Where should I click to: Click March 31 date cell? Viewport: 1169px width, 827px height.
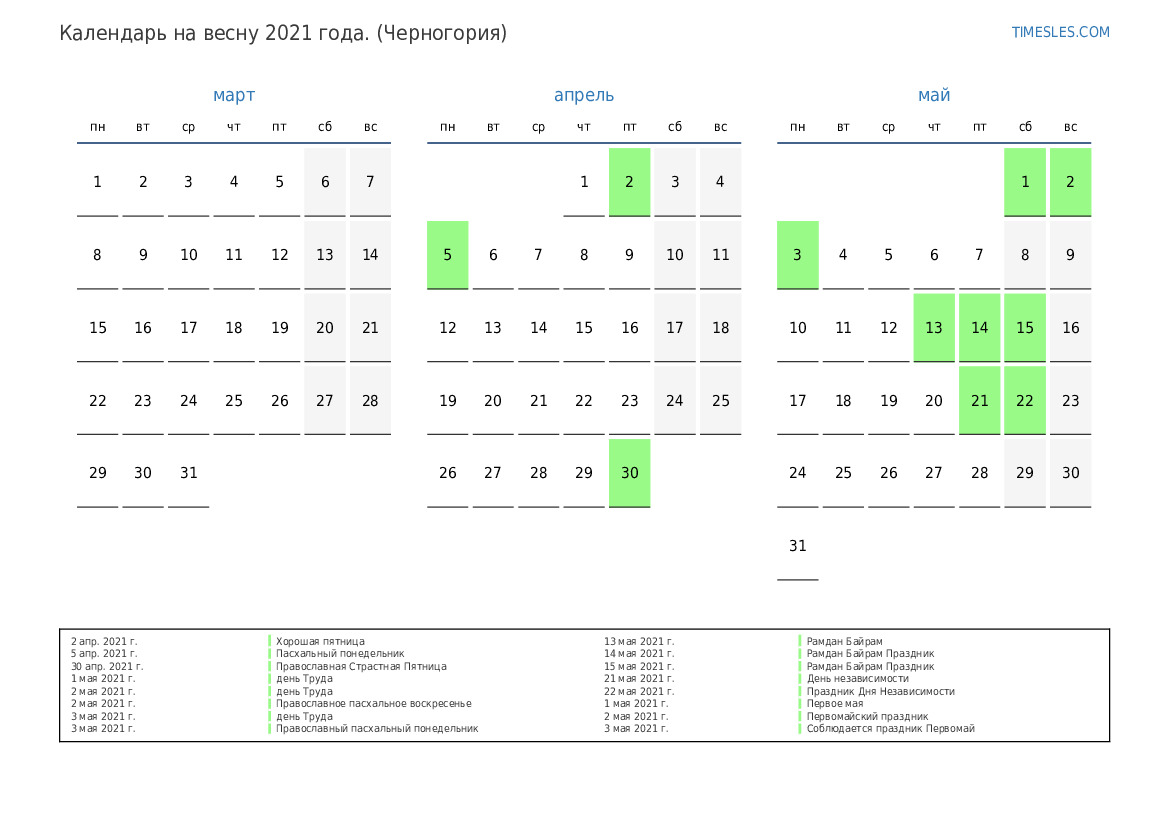(x=189, y=473)
